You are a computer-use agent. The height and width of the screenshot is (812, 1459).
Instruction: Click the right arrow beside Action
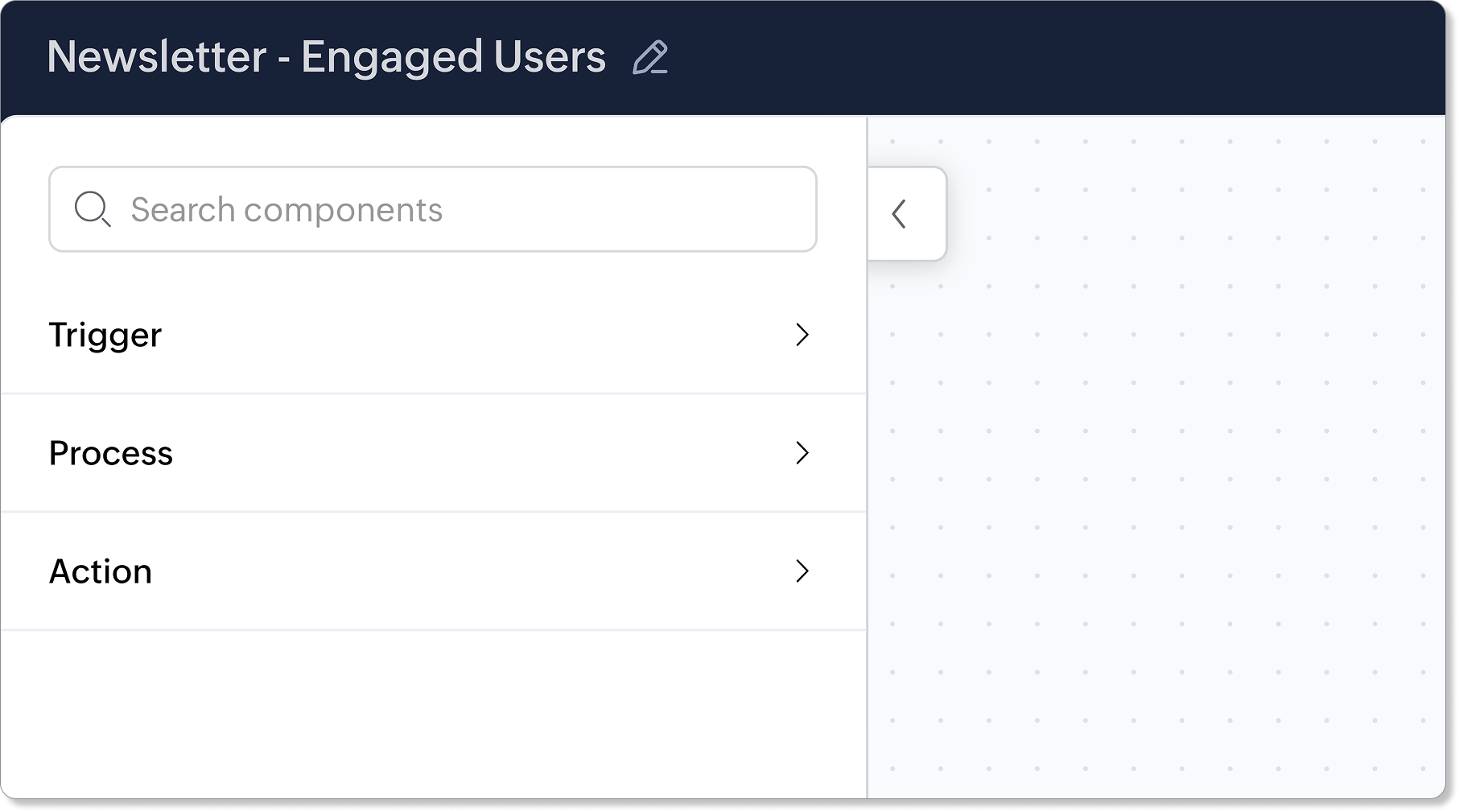coord(802,571)
